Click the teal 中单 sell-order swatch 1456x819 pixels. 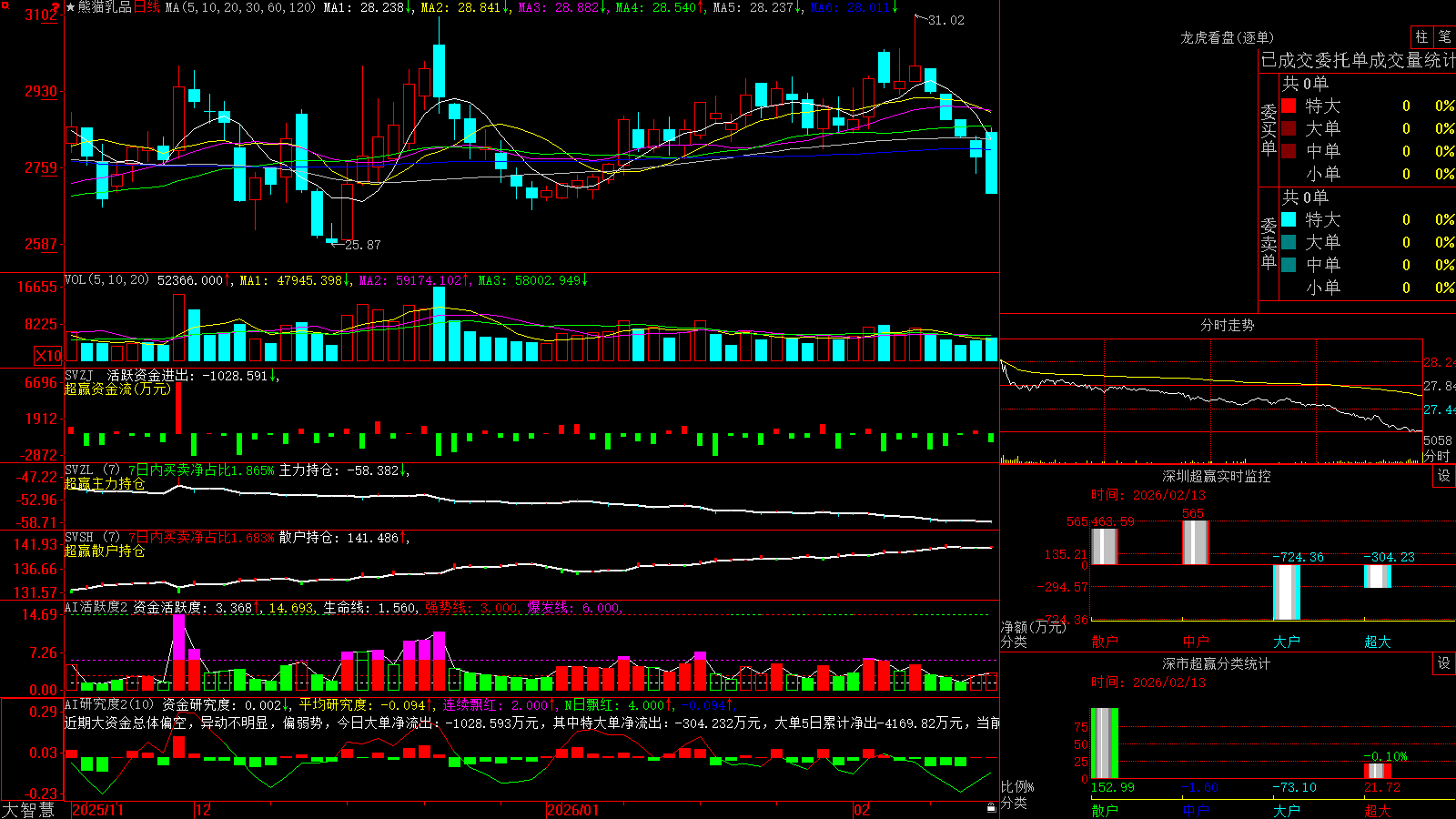(x=1289, y=265)
